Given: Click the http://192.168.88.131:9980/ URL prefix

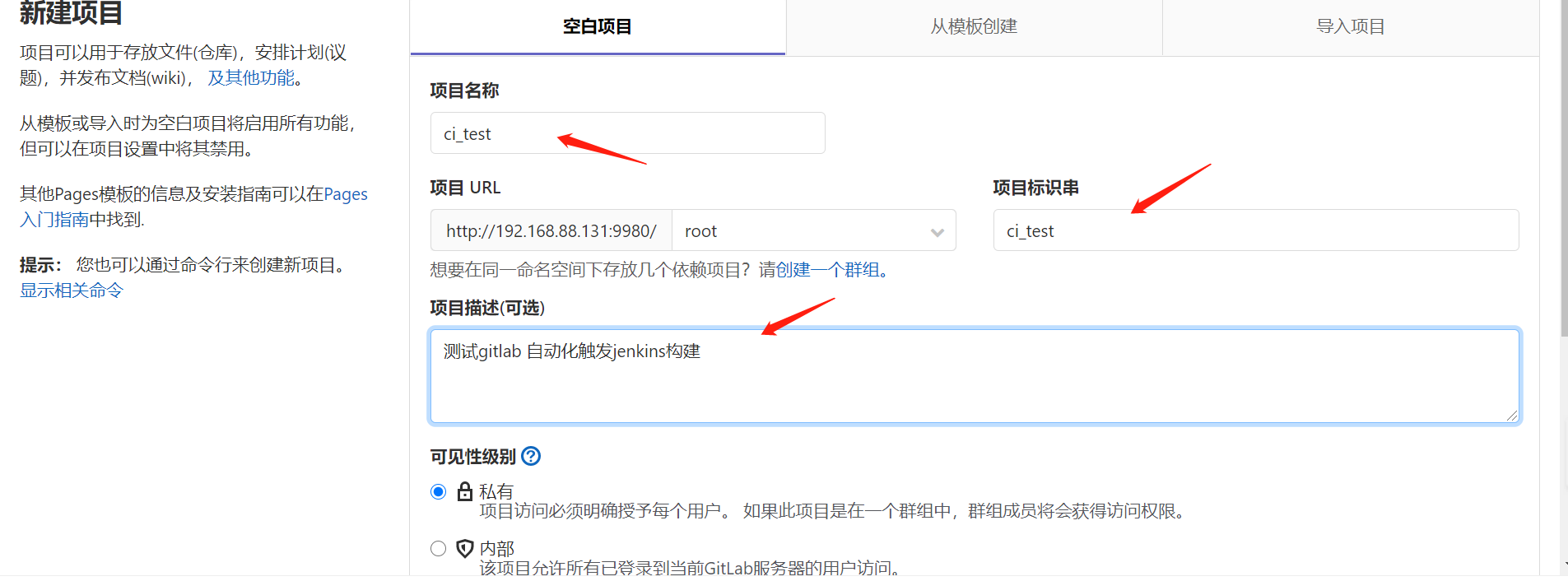Looking at the screenshot, I should [551, 230].
